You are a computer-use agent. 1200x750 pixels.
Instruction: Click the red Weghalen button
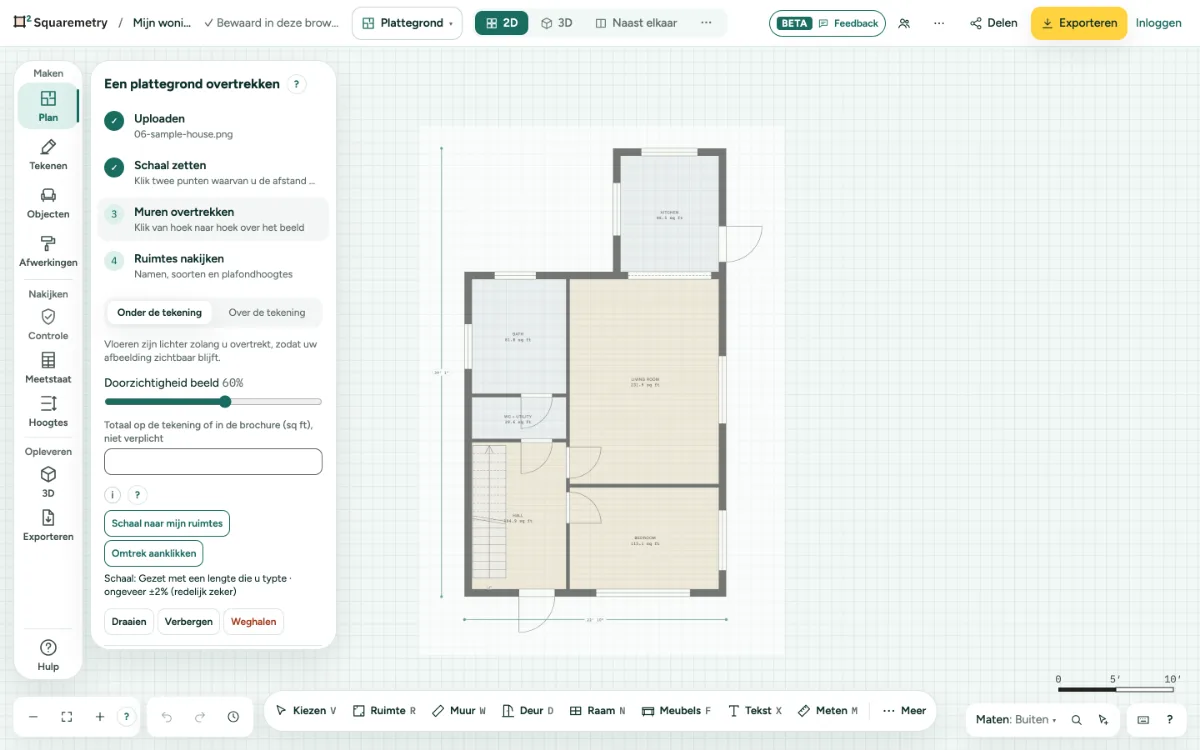coord(253,622)
